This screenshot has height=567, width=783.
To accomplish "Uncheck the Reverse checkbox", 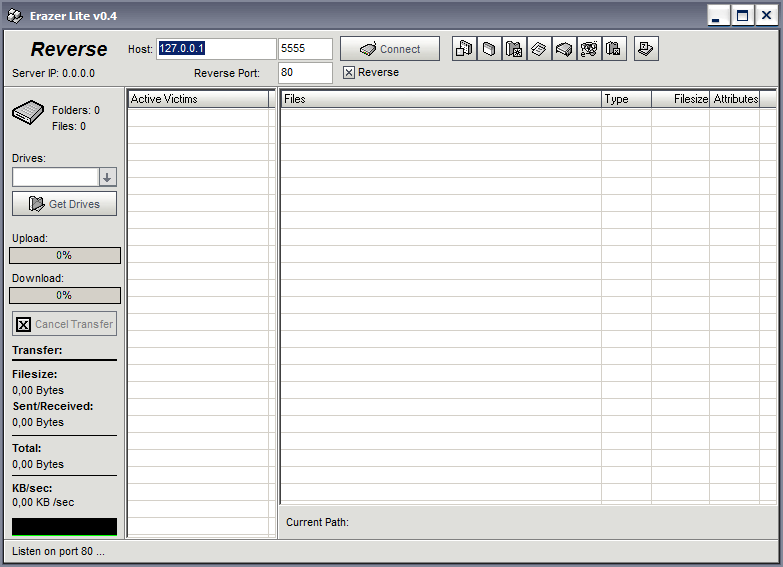I will [x=348, y=73].
